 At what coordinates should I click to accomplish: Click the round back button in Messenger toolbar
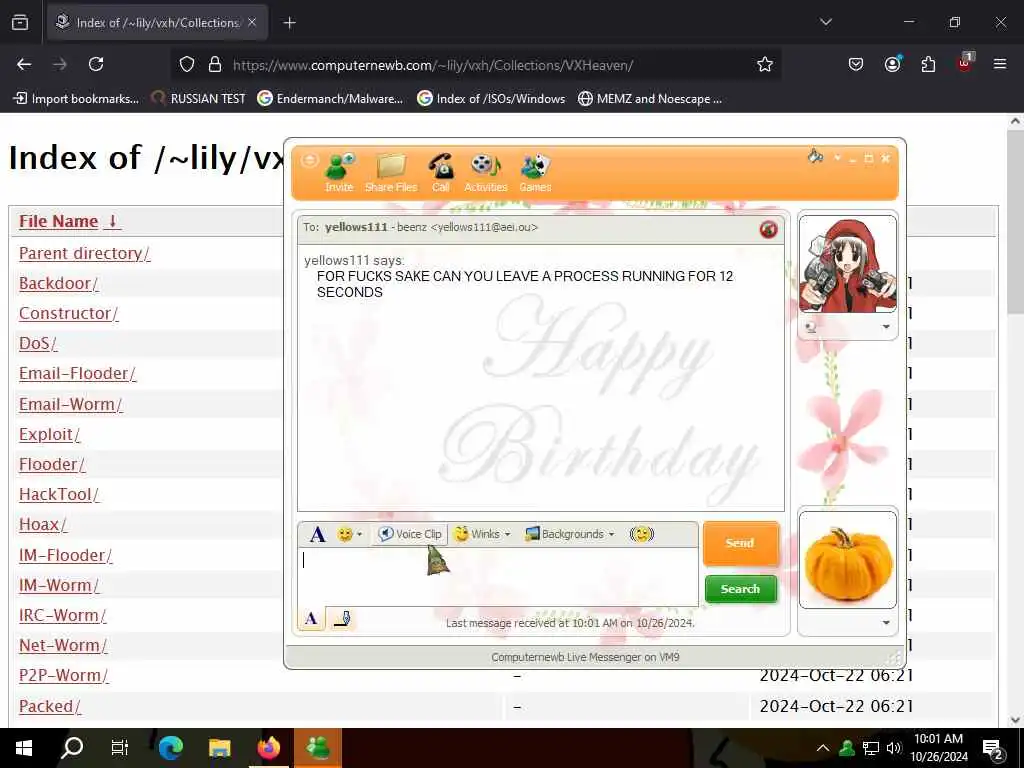click(310, 161)
